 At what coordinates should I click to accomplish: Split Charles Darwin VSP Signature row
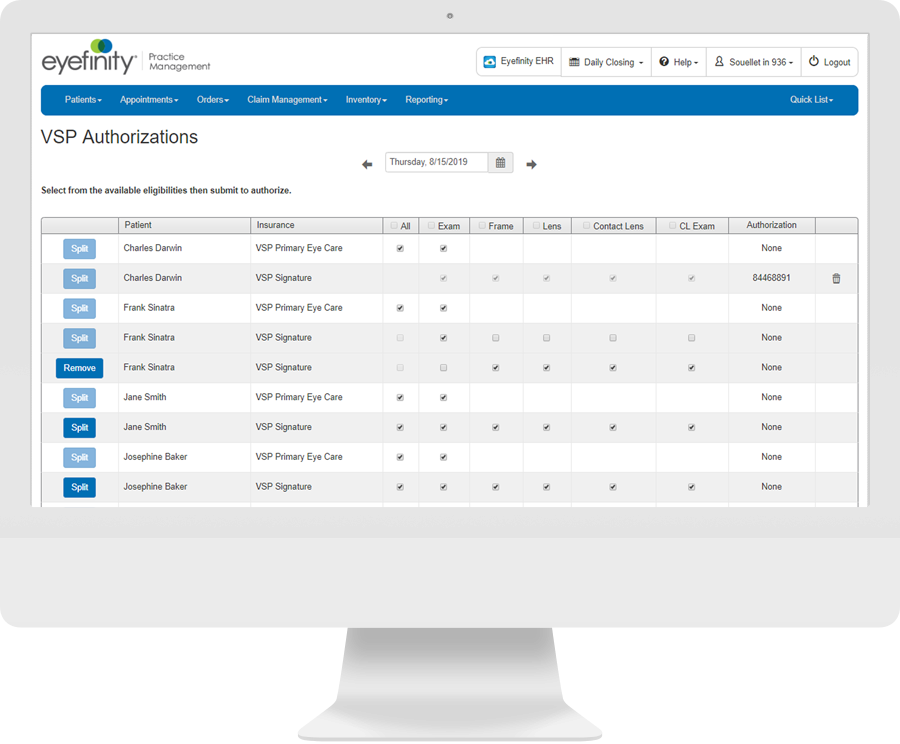(79, 278)
